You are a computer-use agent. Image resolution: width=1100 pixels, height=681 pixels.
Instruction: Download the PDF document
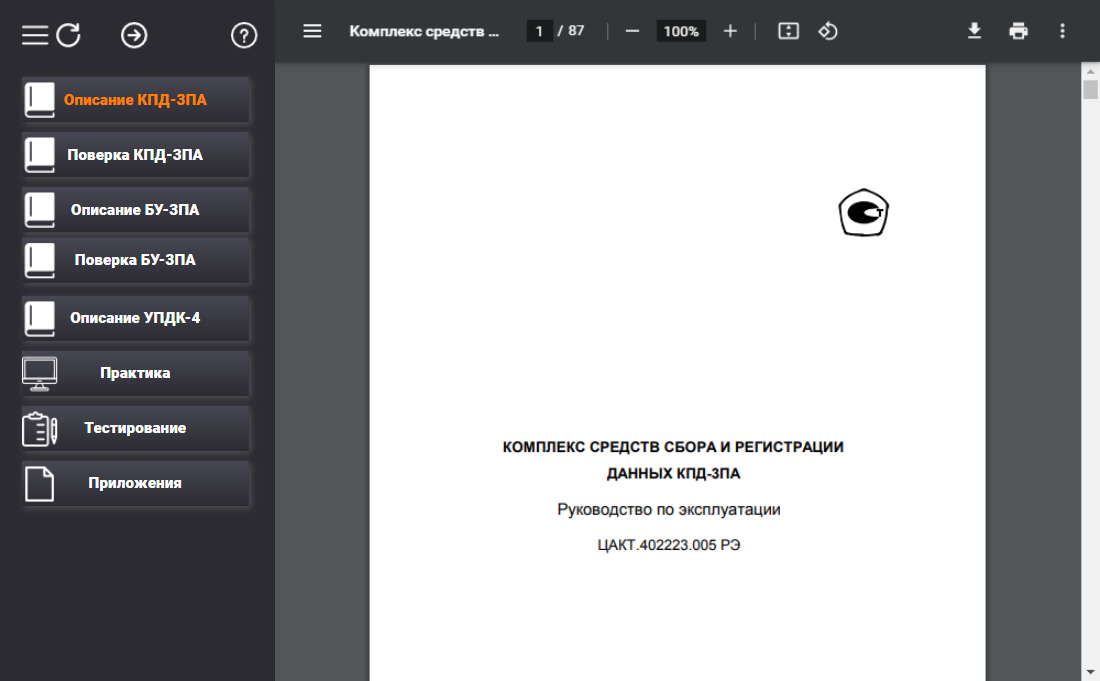tap(974, 31)
